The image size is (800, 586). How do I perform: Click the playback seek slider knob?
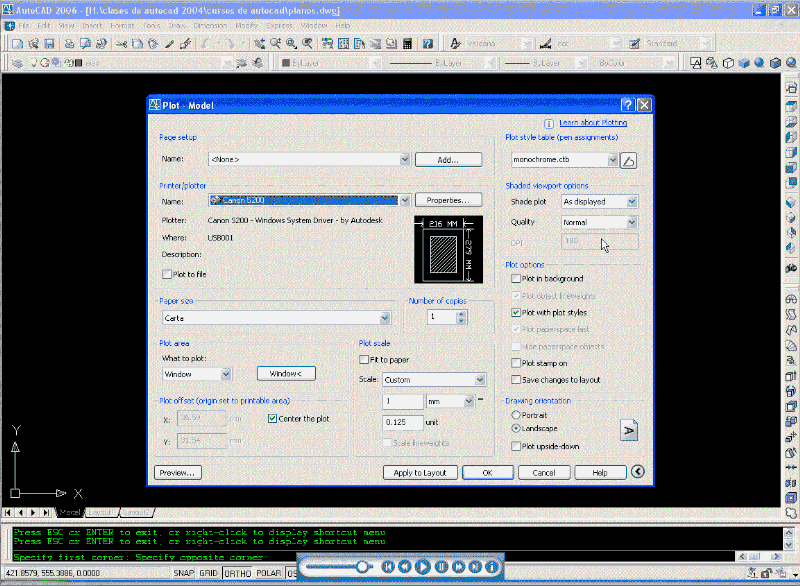[x=363, y=567]
